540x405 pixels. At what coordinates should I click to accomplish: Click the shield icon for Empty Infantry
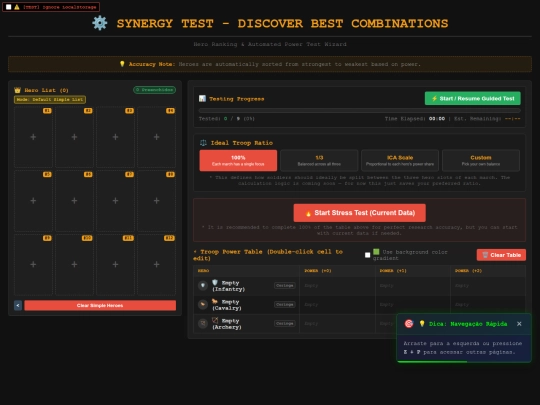[215, 282]
